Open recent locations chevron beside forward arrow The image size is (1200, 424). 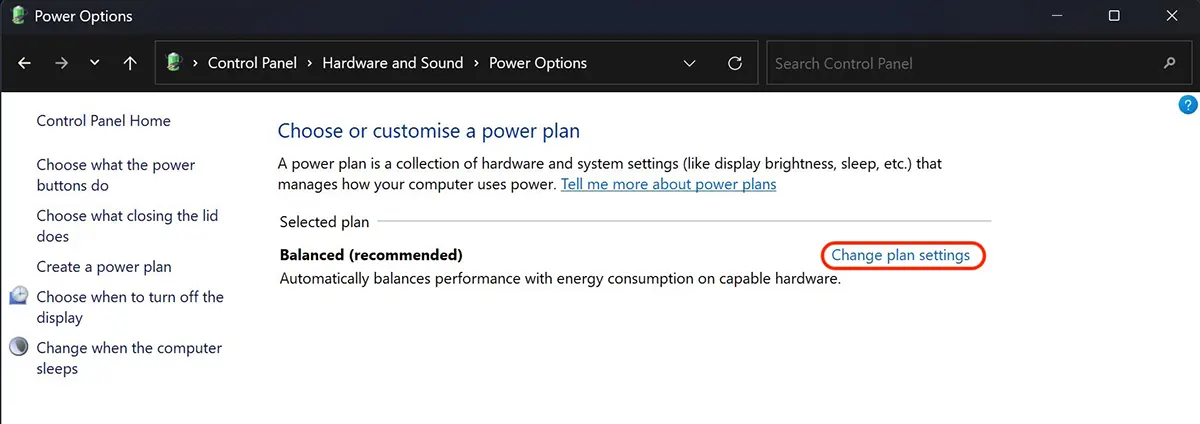[x=95, y=63]
